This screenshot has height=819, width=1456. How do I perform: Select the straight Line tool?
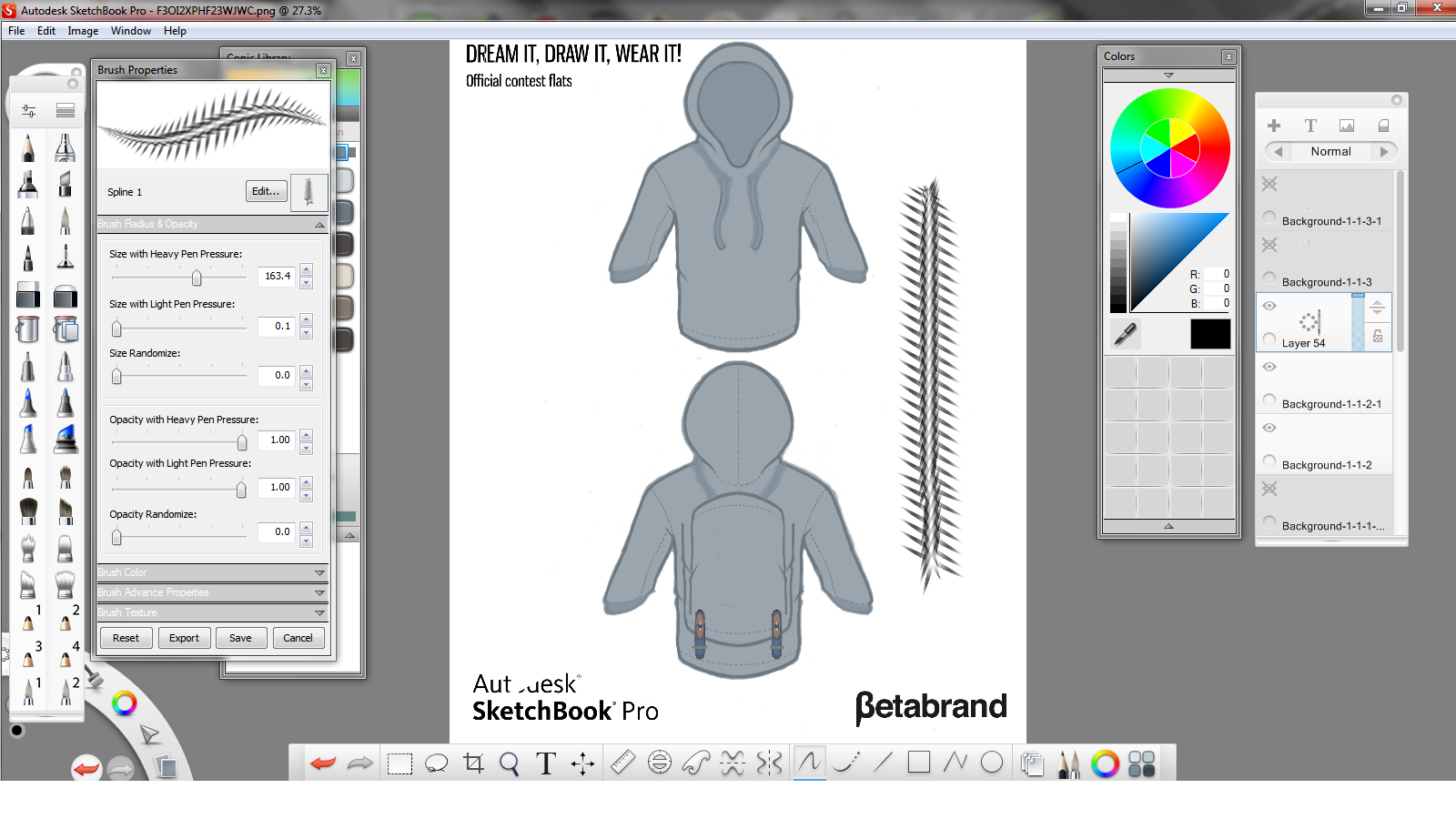click(883, 763)
